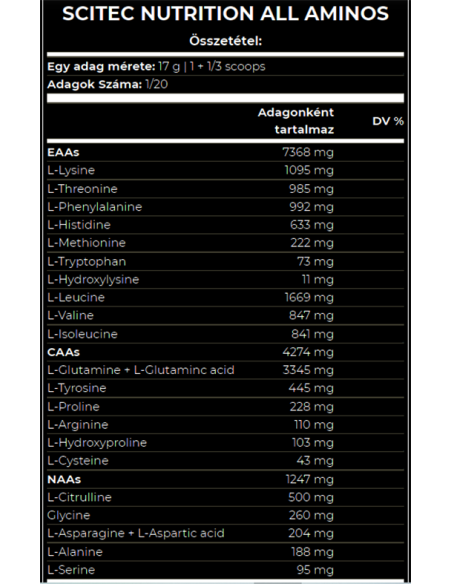452x584 pixels.
Task: Click the Glycine row label
Action: 69,515
